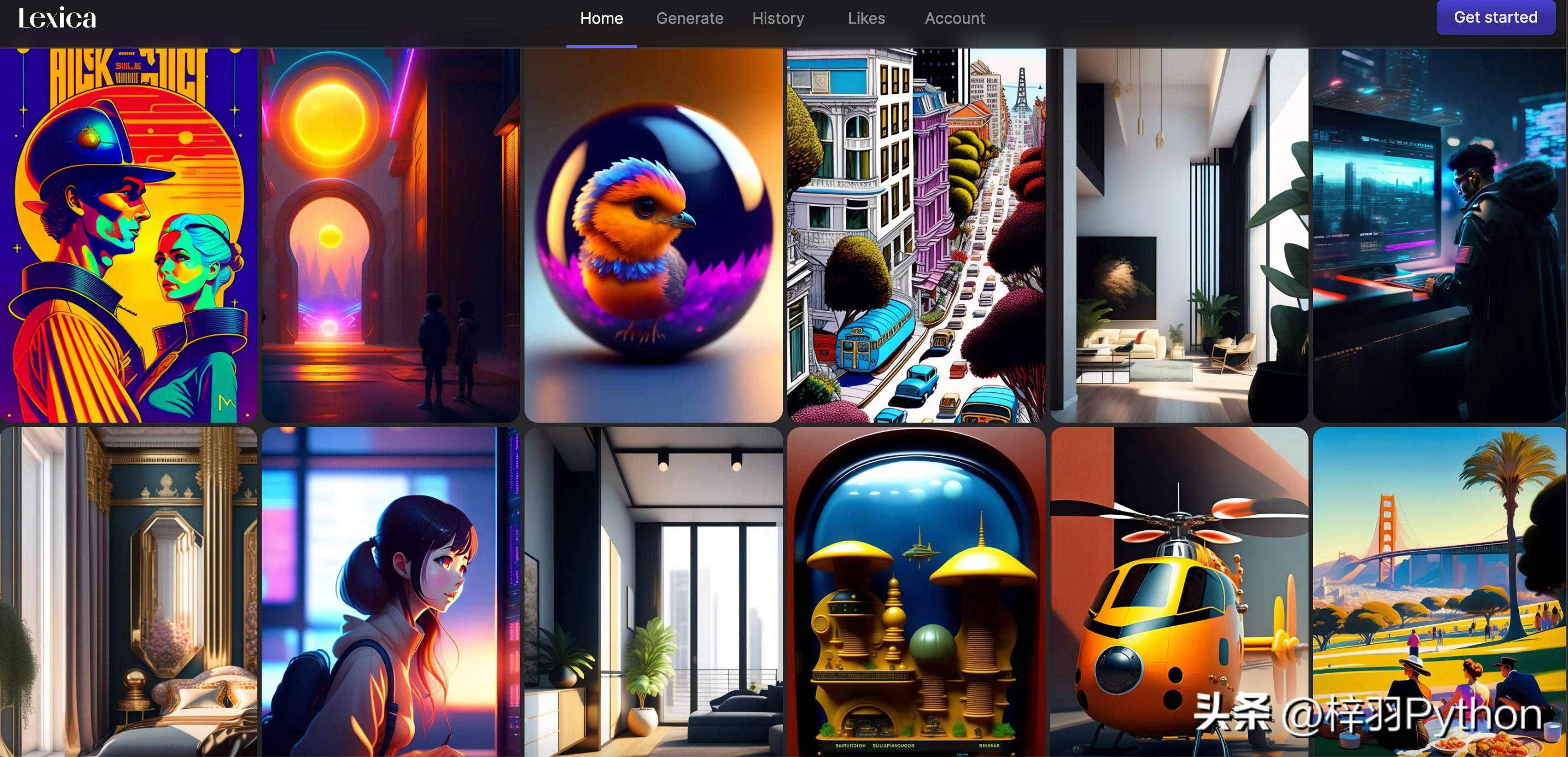The image size is (1568, 757).
Task: Open the glowing sun archway image
Action: [390, 235]
